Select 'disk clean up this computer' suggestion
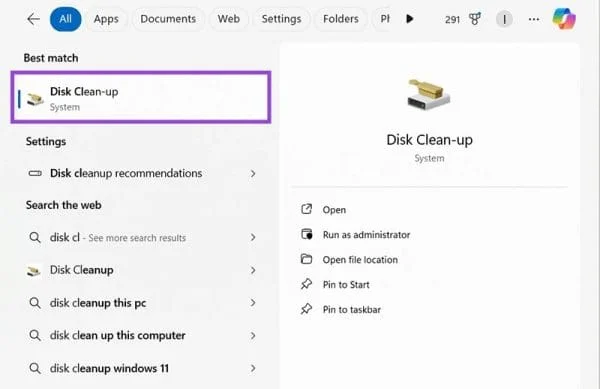600x389 pixels. [117, 335]
